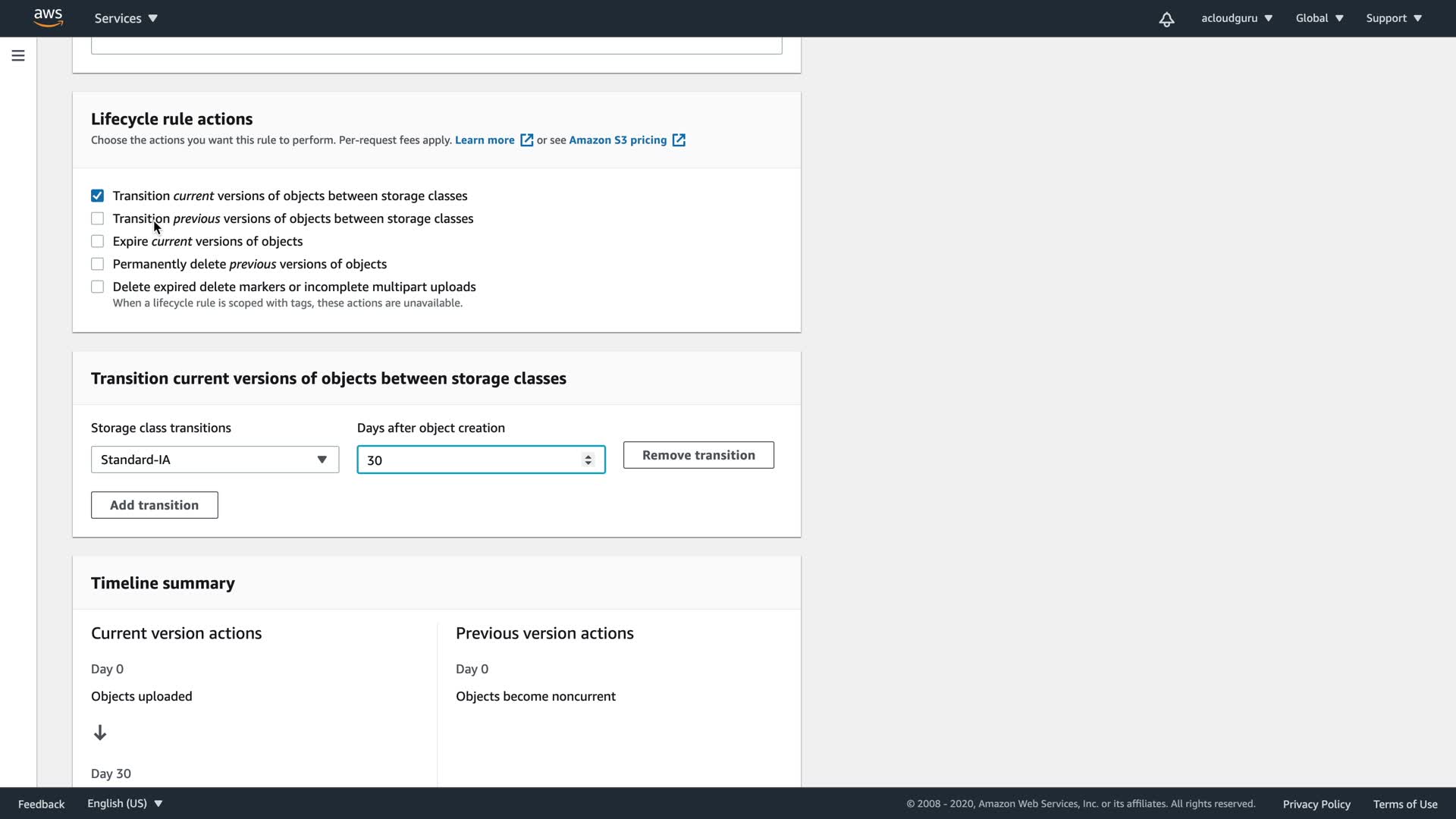Check Expire current versions of objects
The image size is (1456, 819).
click(x=97, y=241)
